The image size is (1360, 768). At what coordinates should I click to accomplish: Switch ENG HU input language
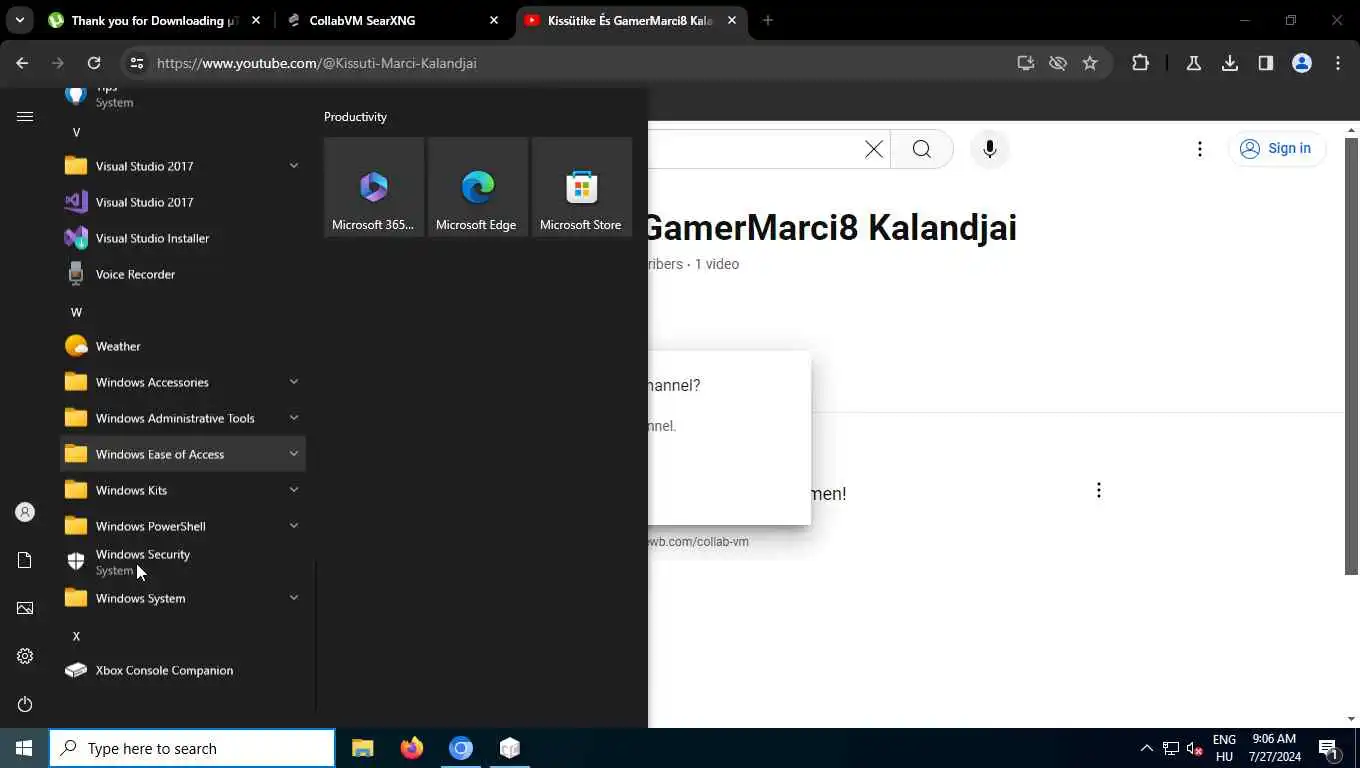click(x=1224, y=748)
